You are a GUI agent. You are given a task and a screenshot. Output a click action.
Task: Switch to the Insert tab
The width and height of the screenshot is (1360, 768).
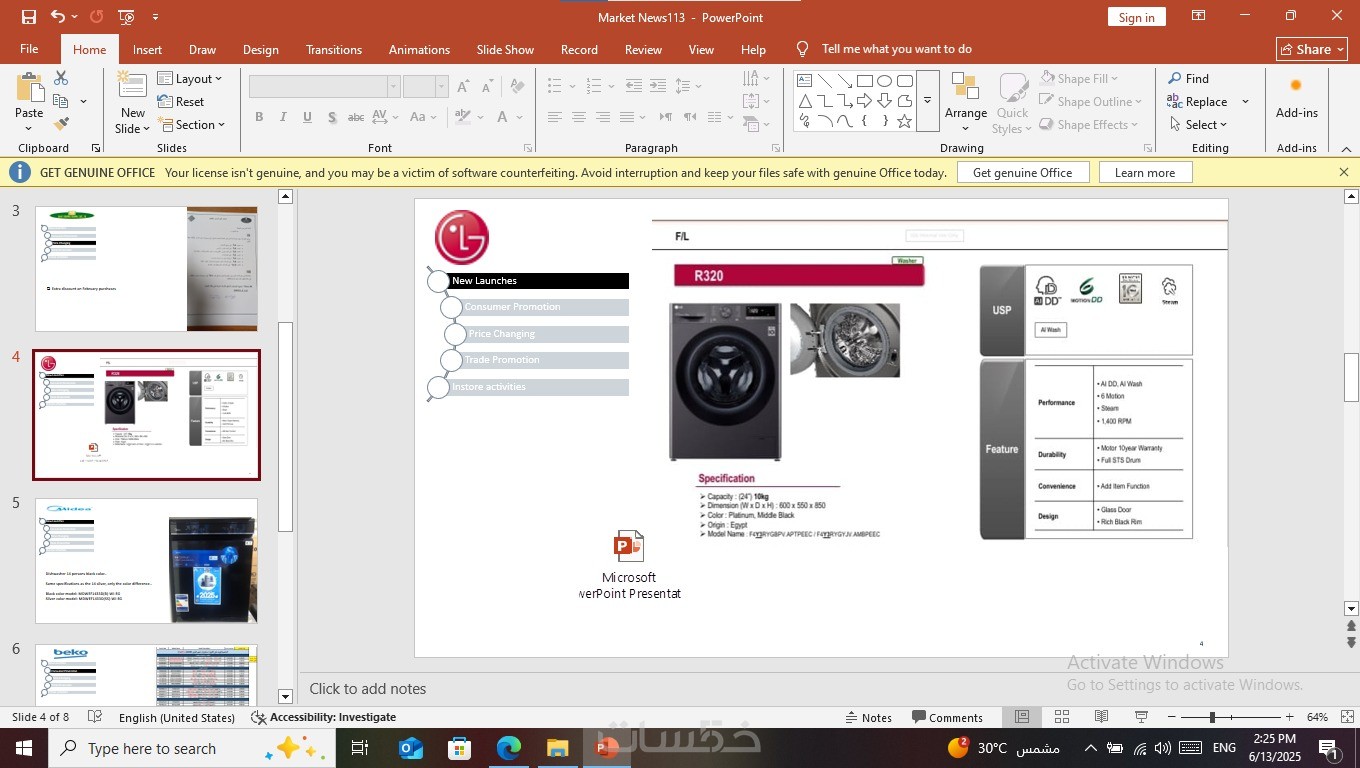(147, 49)
